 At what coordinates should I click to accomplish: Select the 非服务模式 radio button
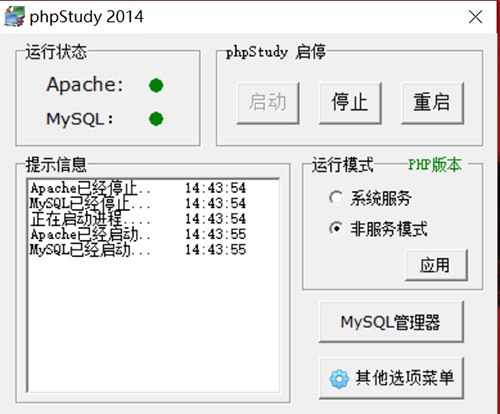tap(336, 229)
